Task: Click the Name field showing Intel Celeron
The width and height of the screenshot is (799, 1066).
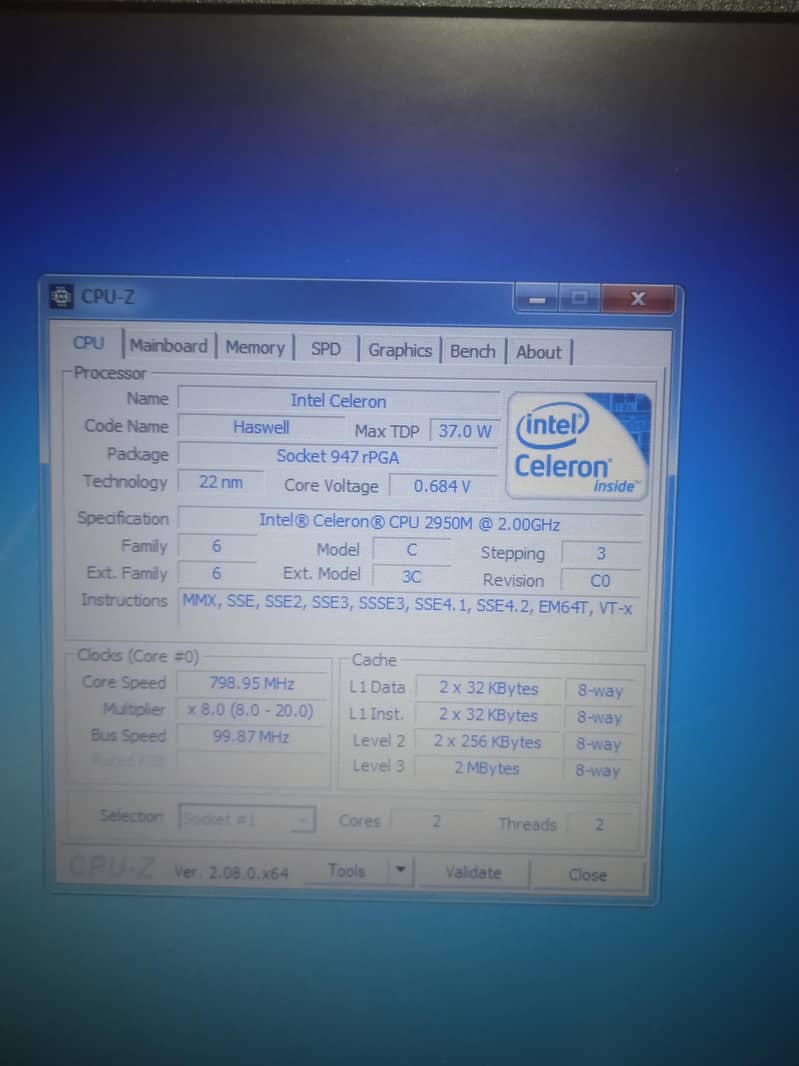Action: (x=338, y=401)
